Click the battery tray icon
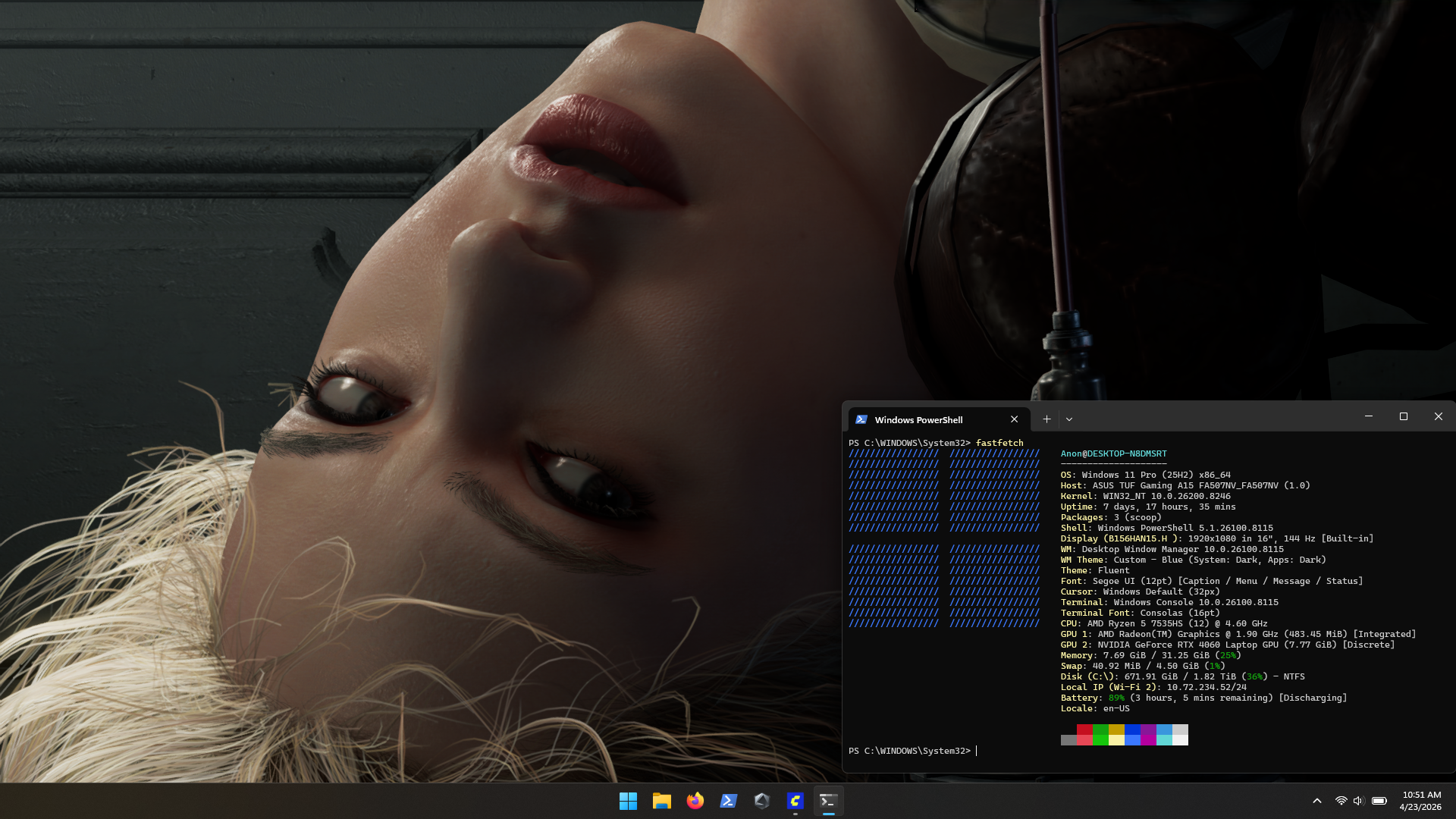Viewport: 1456px width, 819px height. tap(1379, 801)
